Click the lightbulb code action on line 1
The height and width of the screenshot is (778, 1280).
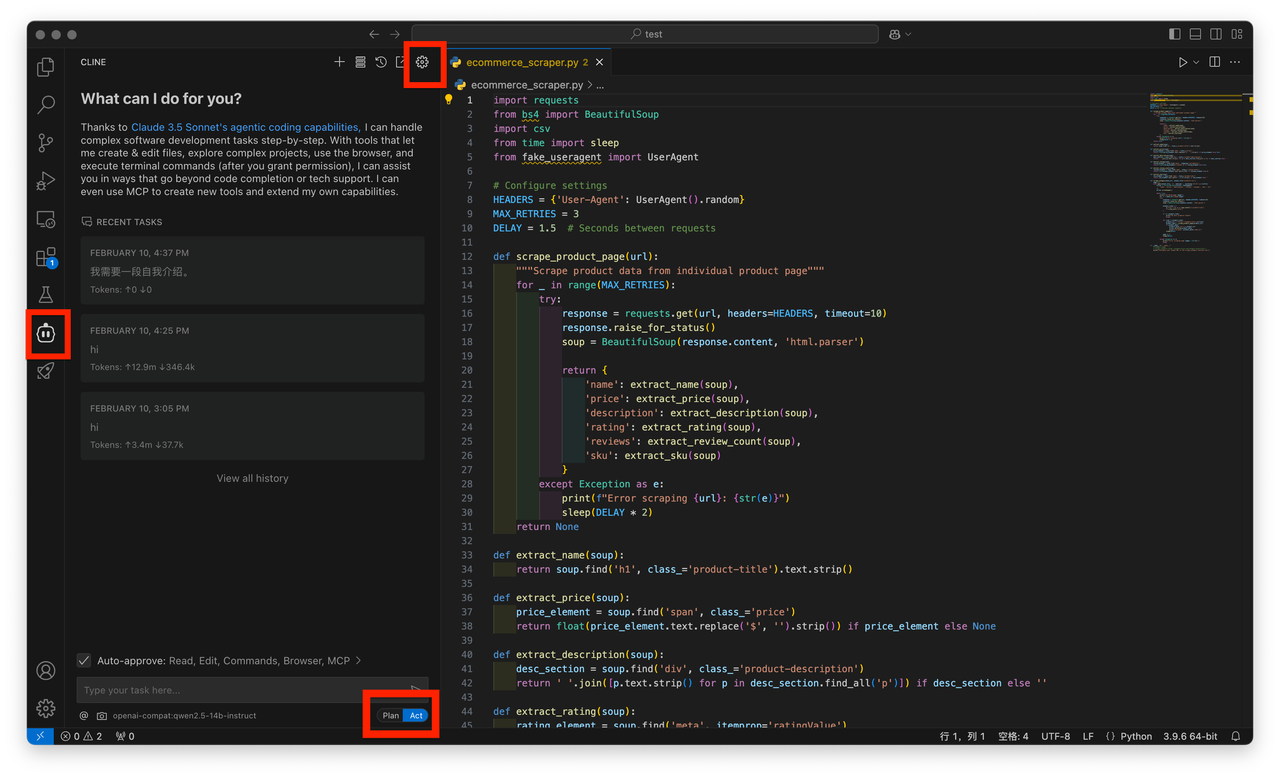tap(448, 99)
